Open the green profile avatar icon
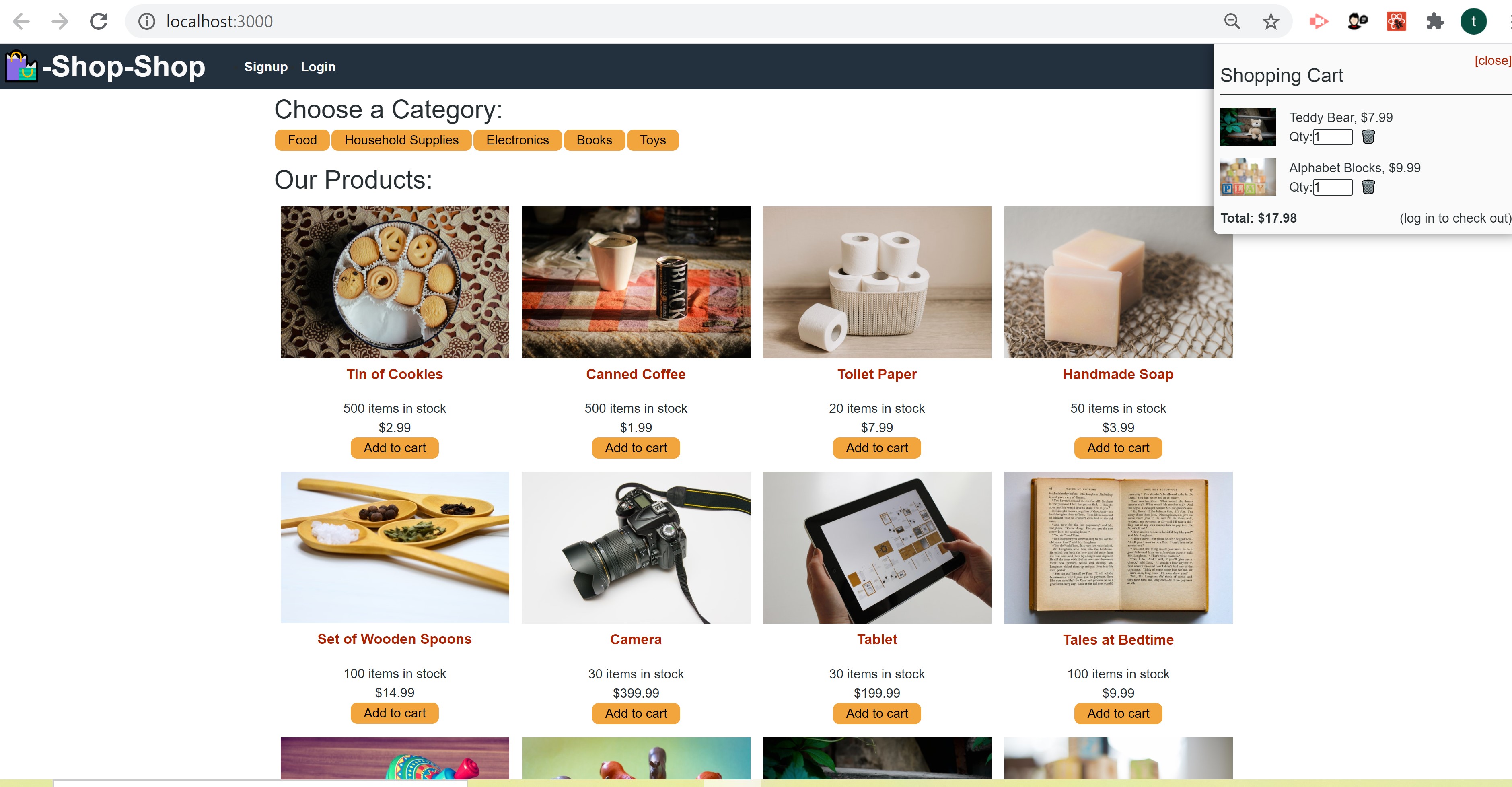This screenshot has width=1512, height=787. 1473,22
